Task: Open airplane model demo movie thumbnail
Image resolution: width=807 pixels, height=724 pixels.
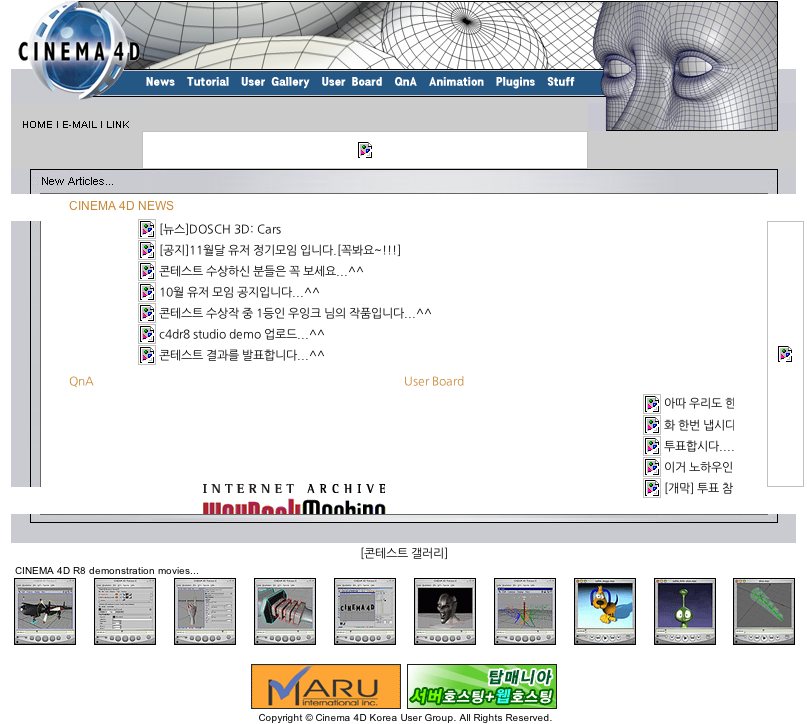Action: [45, 611]
